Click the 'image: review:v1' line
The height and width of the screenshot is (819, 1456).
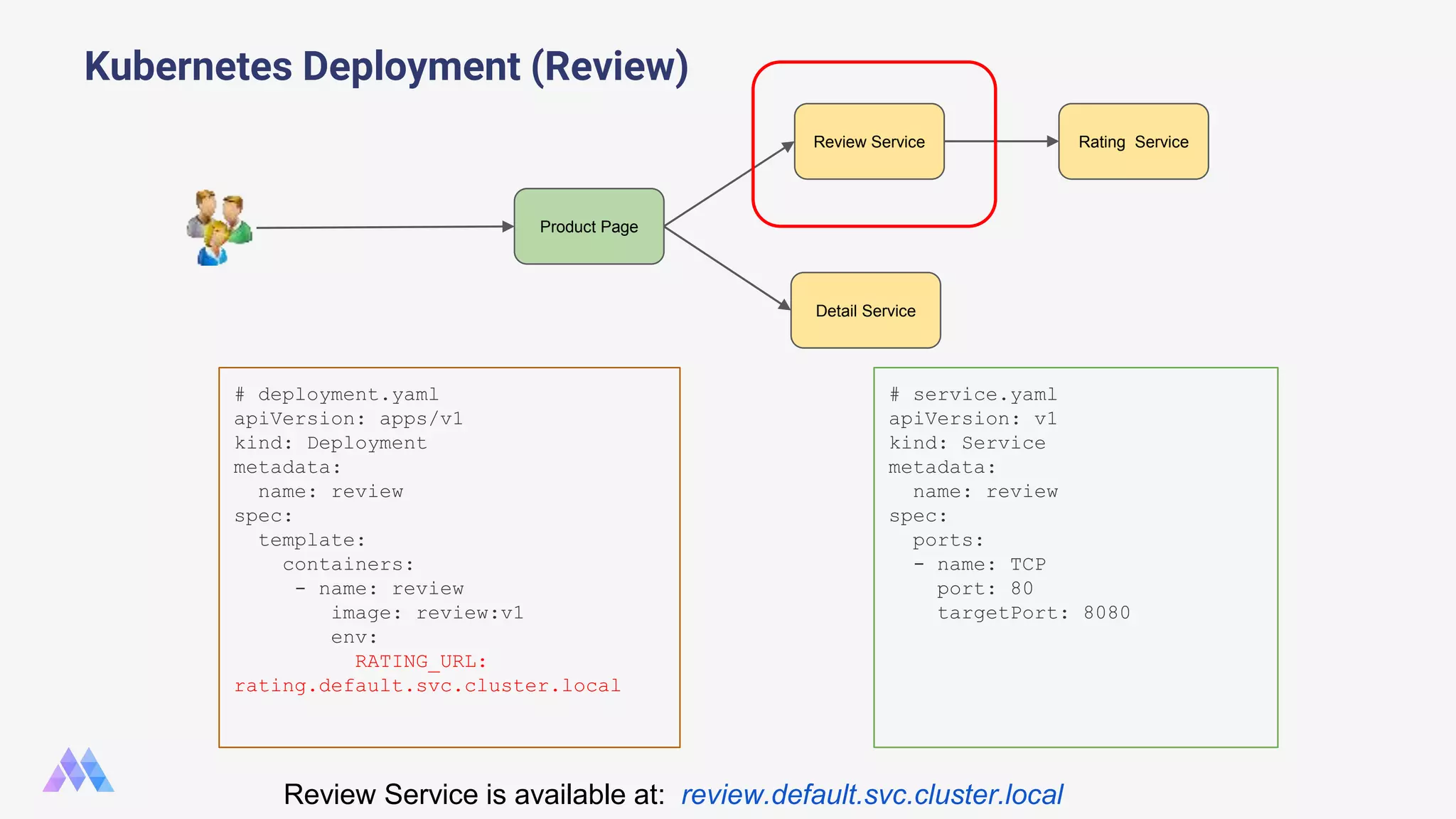coord(427,613)
